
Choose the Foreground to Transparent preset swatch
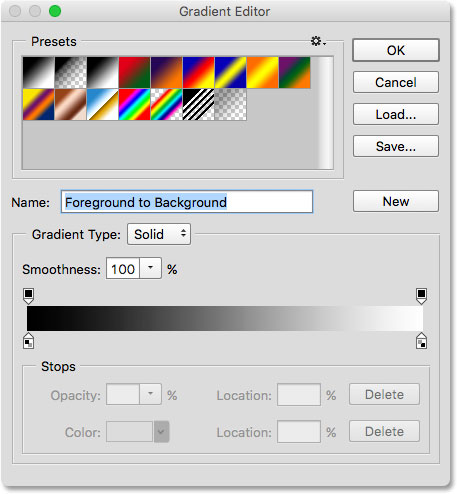point(71,72)
